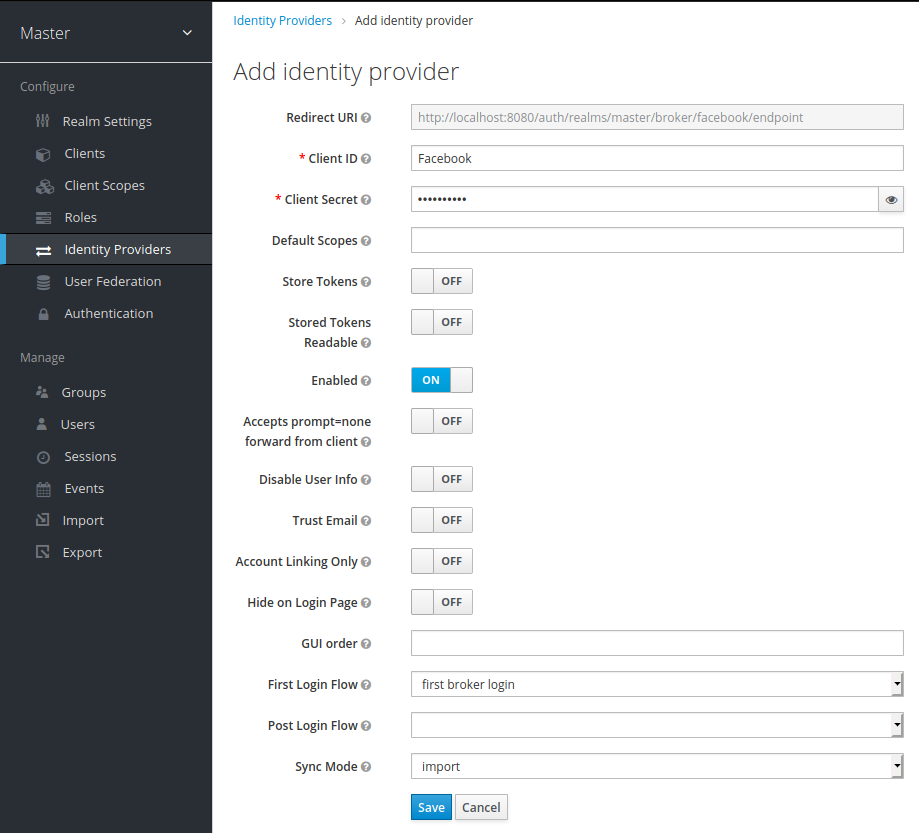Turn on Disable User Info switch
The width and height of the screenshot is (919, 833).
pos(441,479)
